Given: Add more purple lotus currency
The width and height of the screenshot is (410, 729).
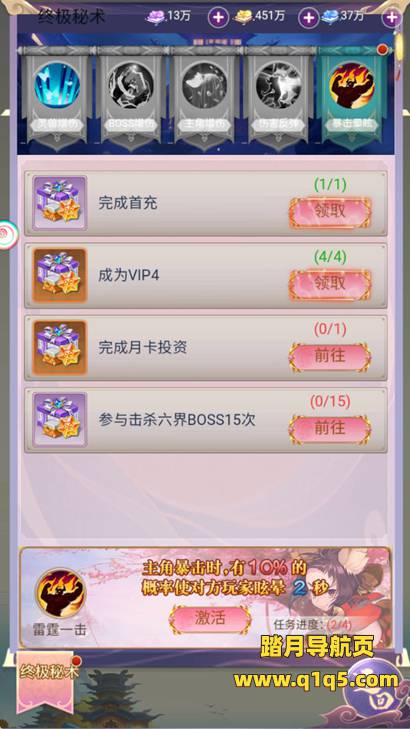Looking at the screenshot, I should pyautogui.click(x=218, y=18).
